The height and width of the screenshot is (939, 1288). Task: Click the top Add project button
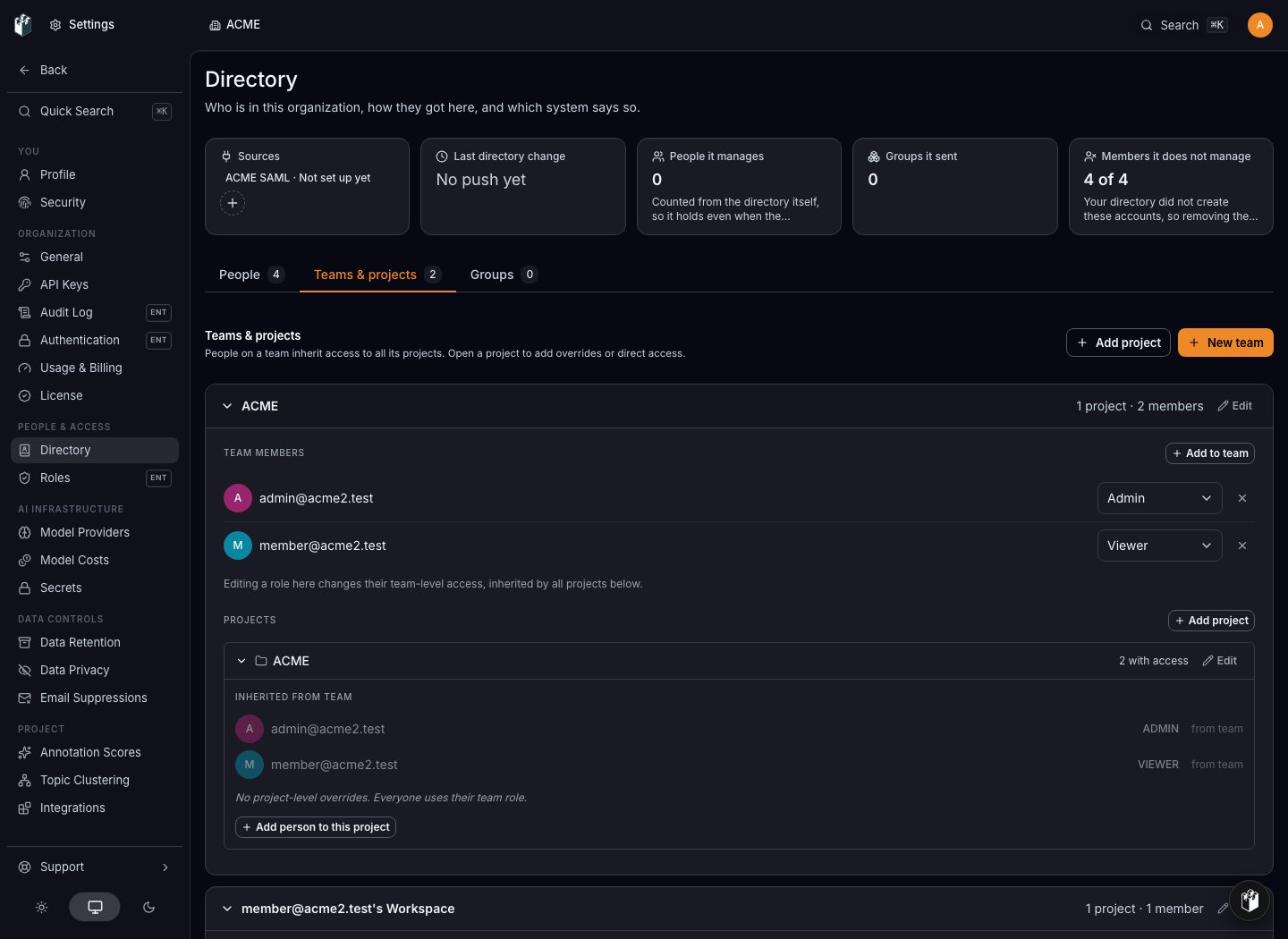(1118, 343)
